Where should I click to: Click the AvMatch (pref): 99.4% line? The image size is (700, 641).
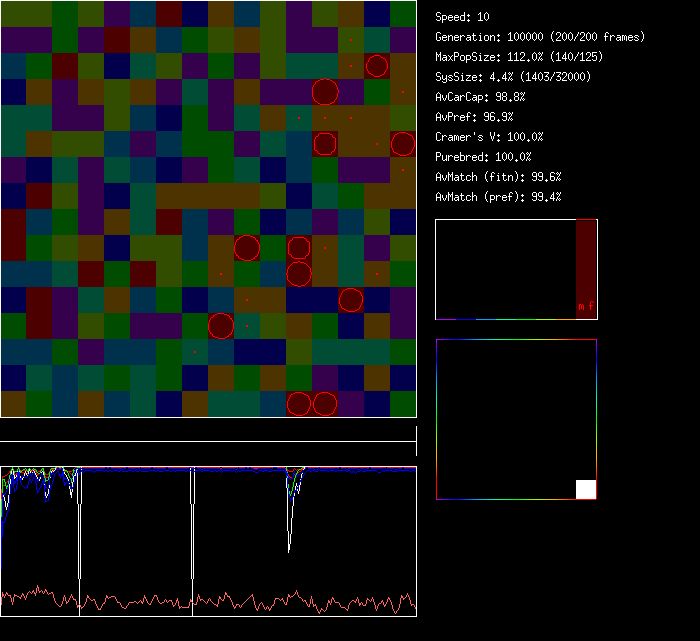[498, 197]
